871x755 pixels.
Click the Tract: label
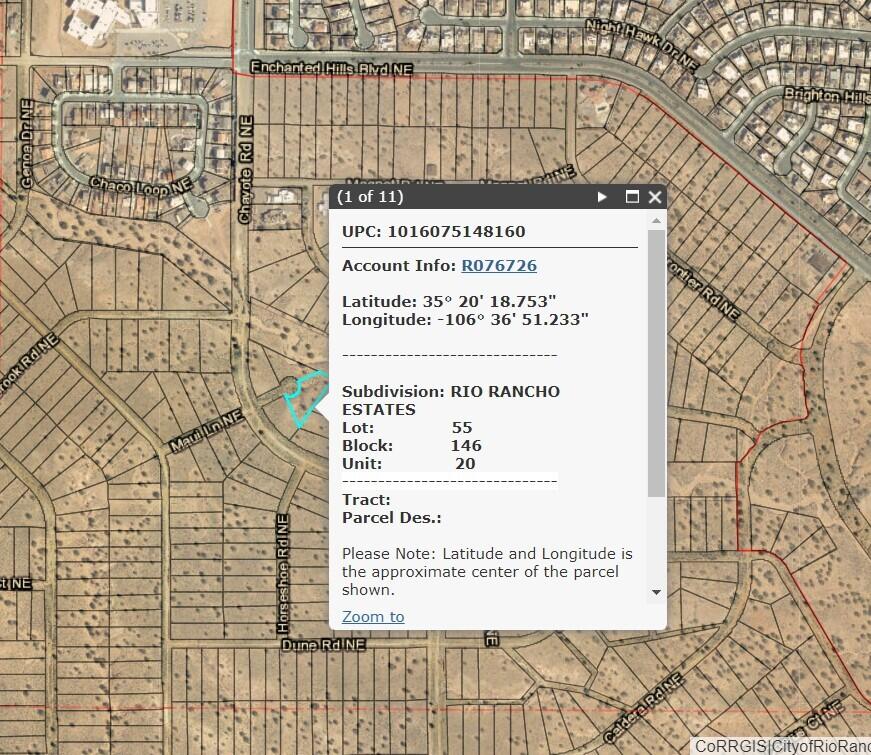tap(366, 499)
